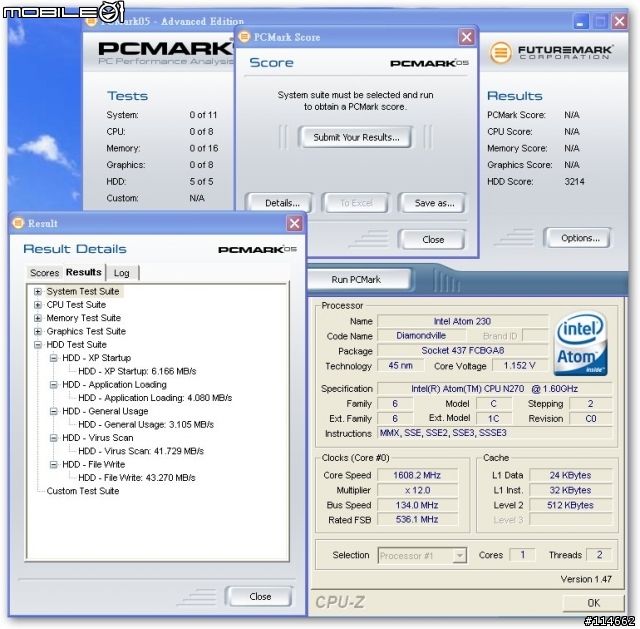
Task: Click the Specification field Atom N270
Action: pyautogui.click(x=495, y=389)
